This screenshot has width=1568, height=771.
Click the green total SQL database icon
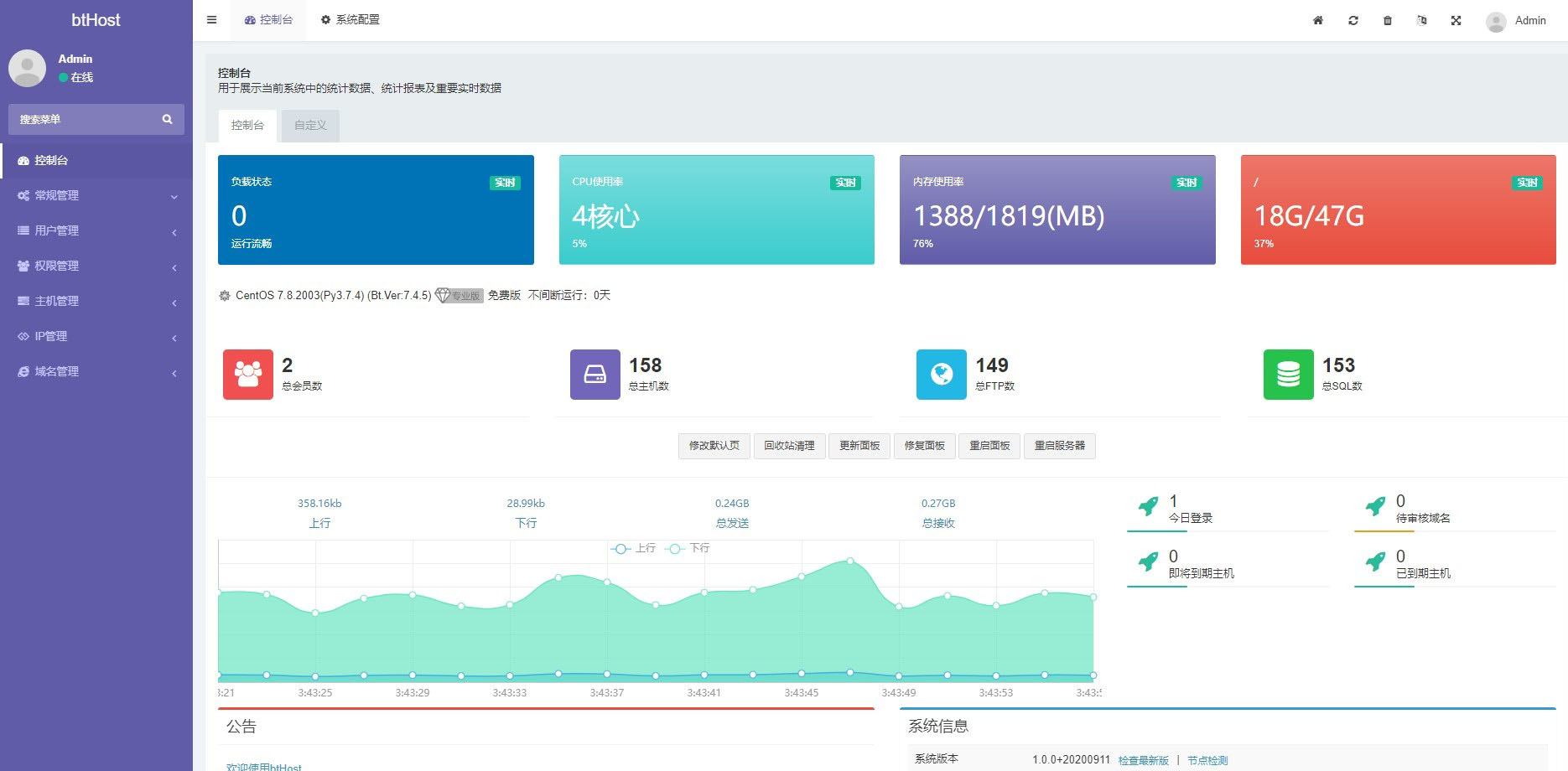point(1288,374)
